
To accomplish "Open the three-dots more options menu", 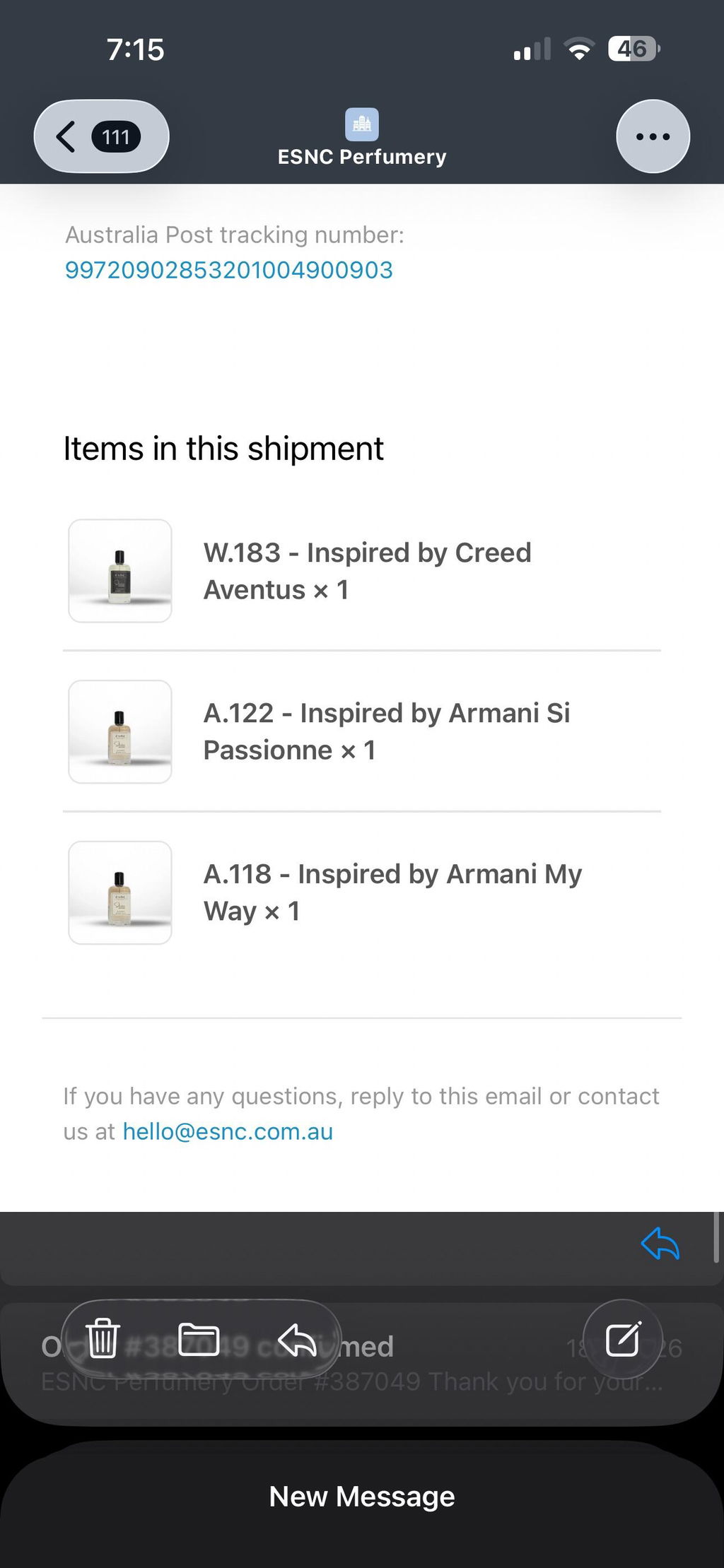I will pos(653,136).
